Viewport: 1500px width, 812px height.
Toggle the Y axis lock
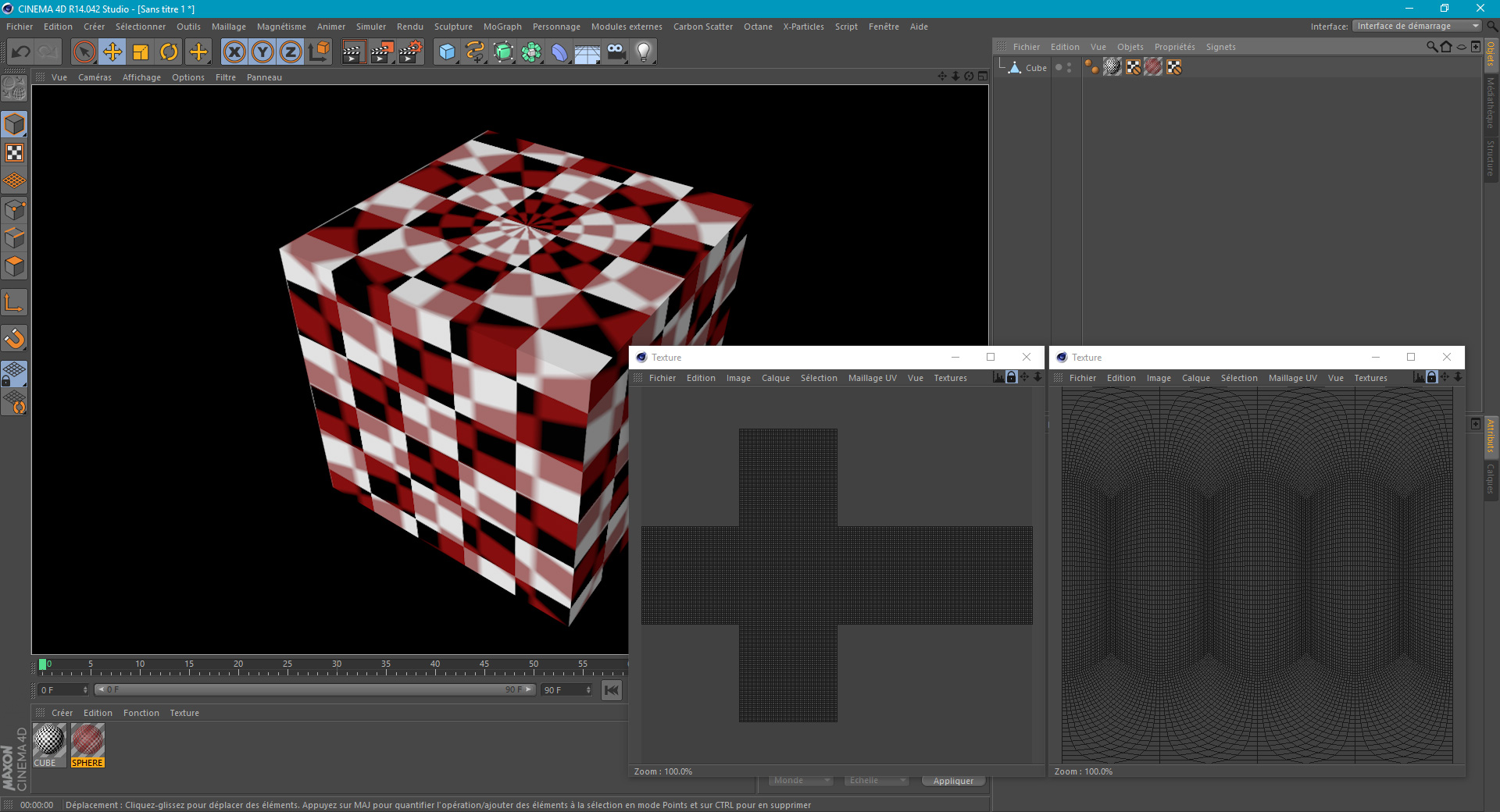[262, 52]
